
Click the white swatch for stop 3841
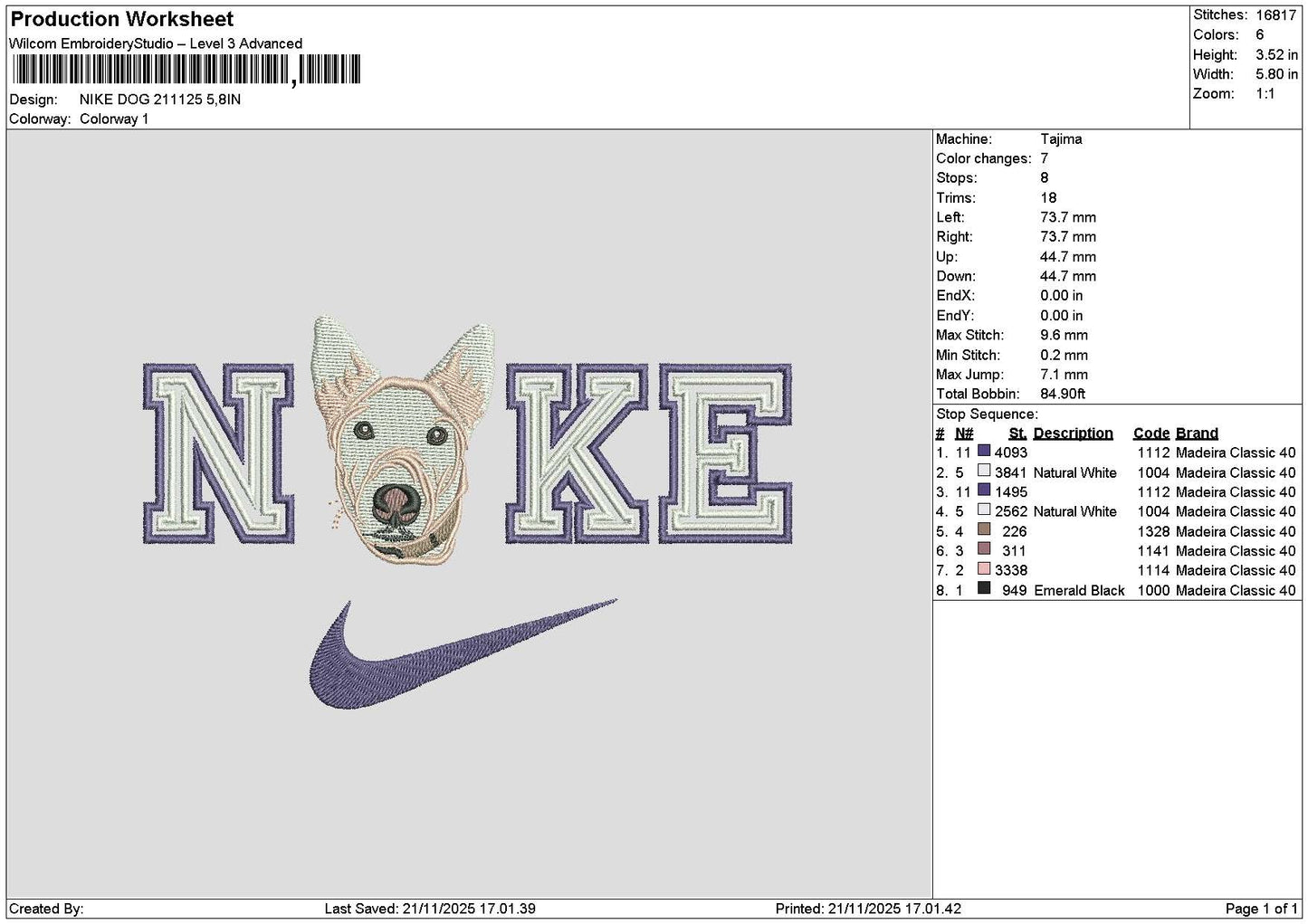pyautogui.click(x=984, y=471)
